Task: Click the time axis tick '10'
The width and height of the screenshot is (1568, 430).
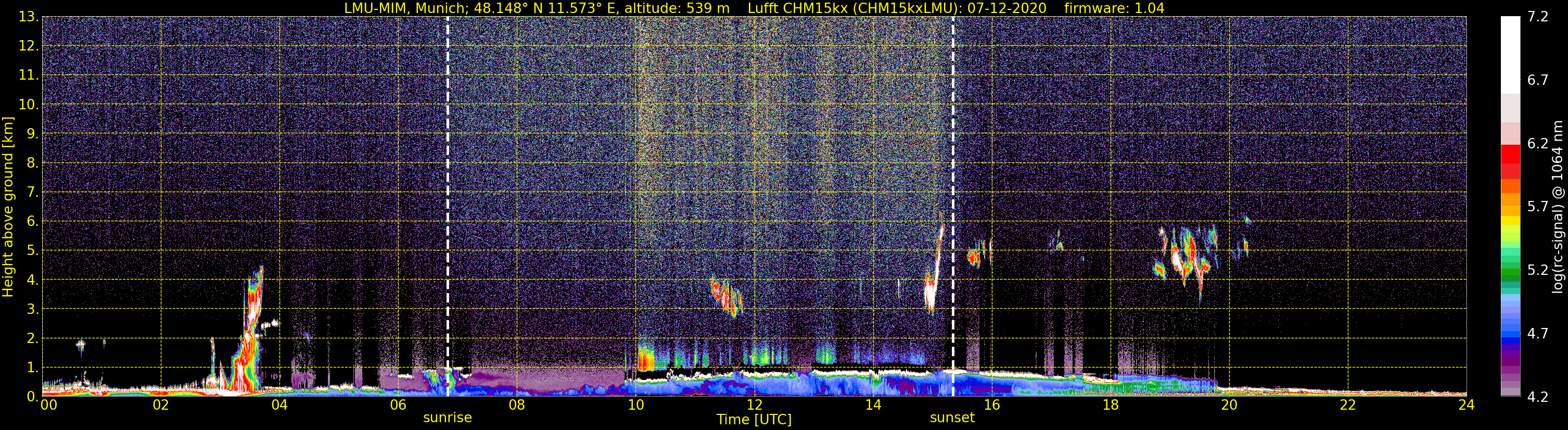Action: tap(635, 405)
